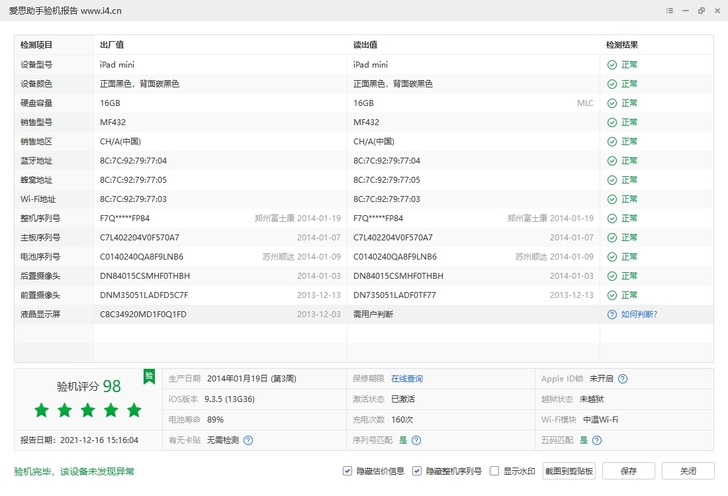This screenshot has width=728, height=496.
Task: Click the 关闭 button
Action: [688, 470]
